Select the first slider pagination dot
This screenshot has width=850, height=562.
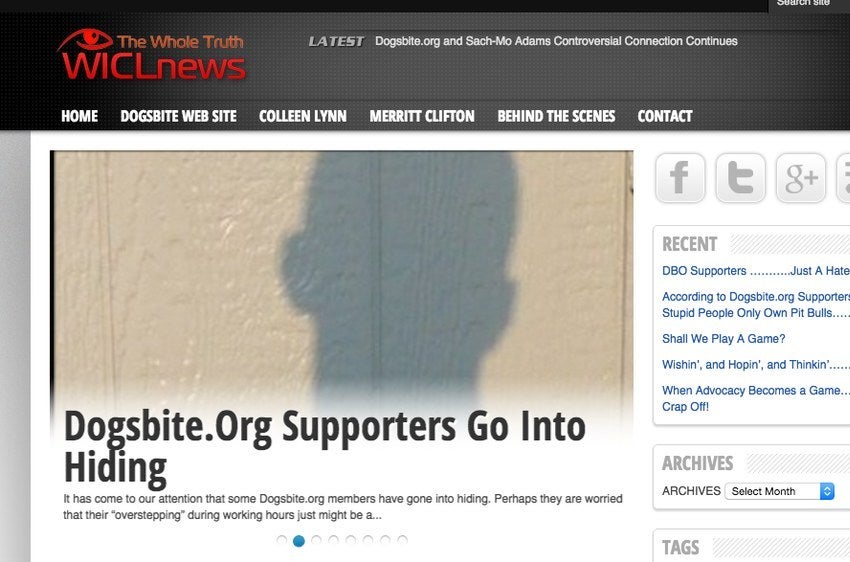click(x=281, y=540)
